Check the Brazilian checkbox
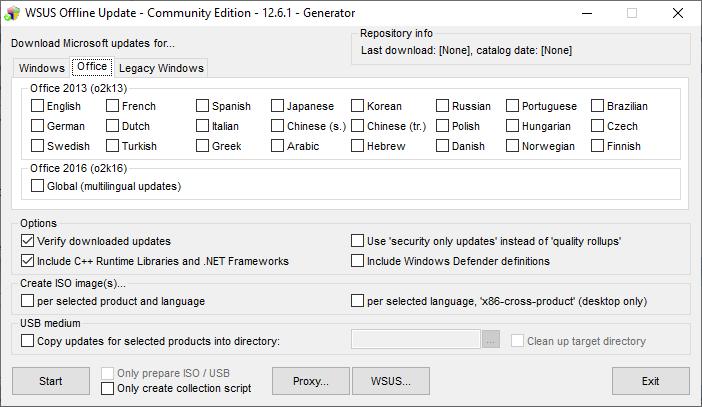Screen dimensions: 702x407 (x=597, y=106)
